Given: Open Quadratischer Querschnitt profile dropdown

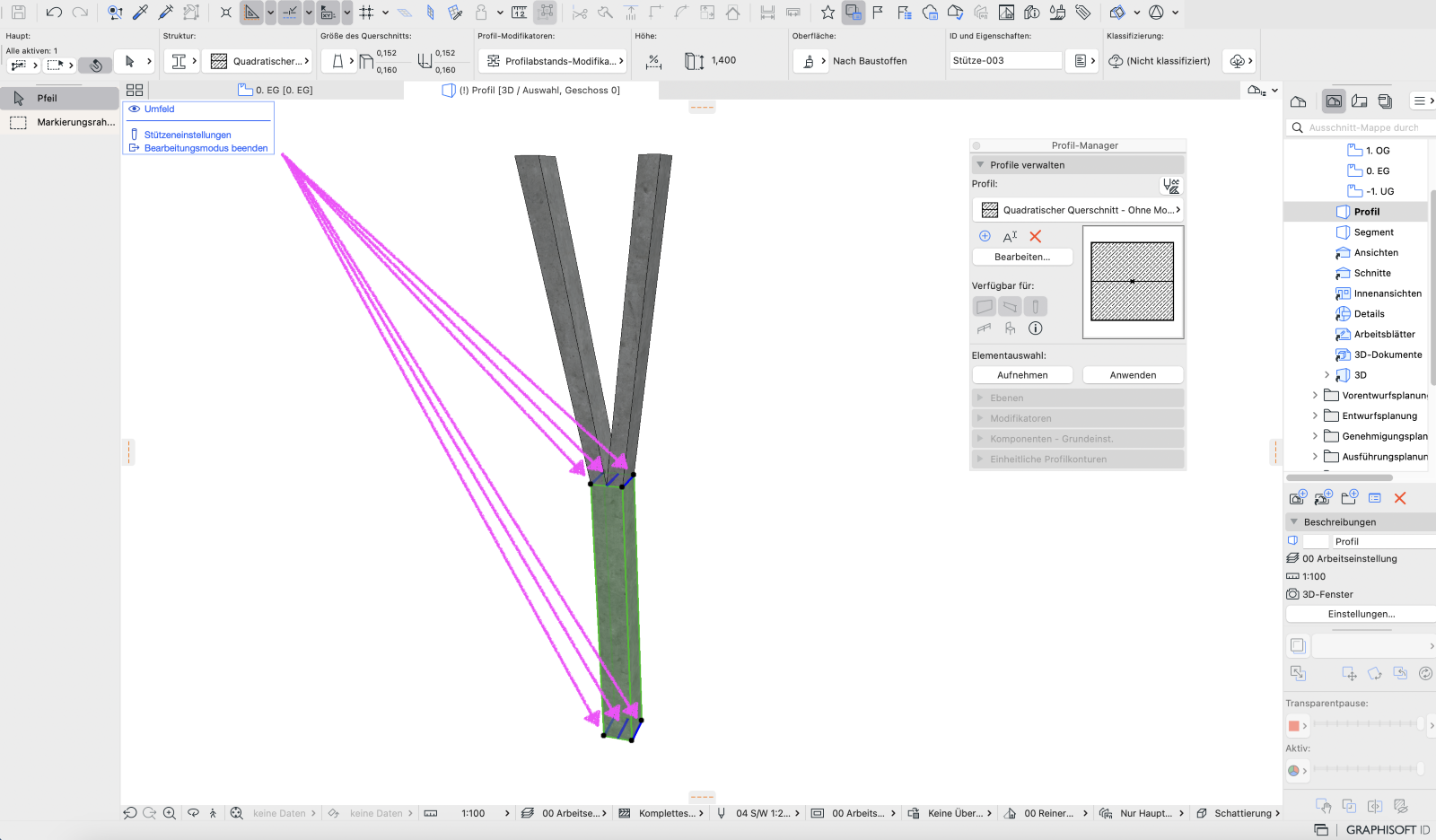Looking at the screenshot, I should 1078,210.
